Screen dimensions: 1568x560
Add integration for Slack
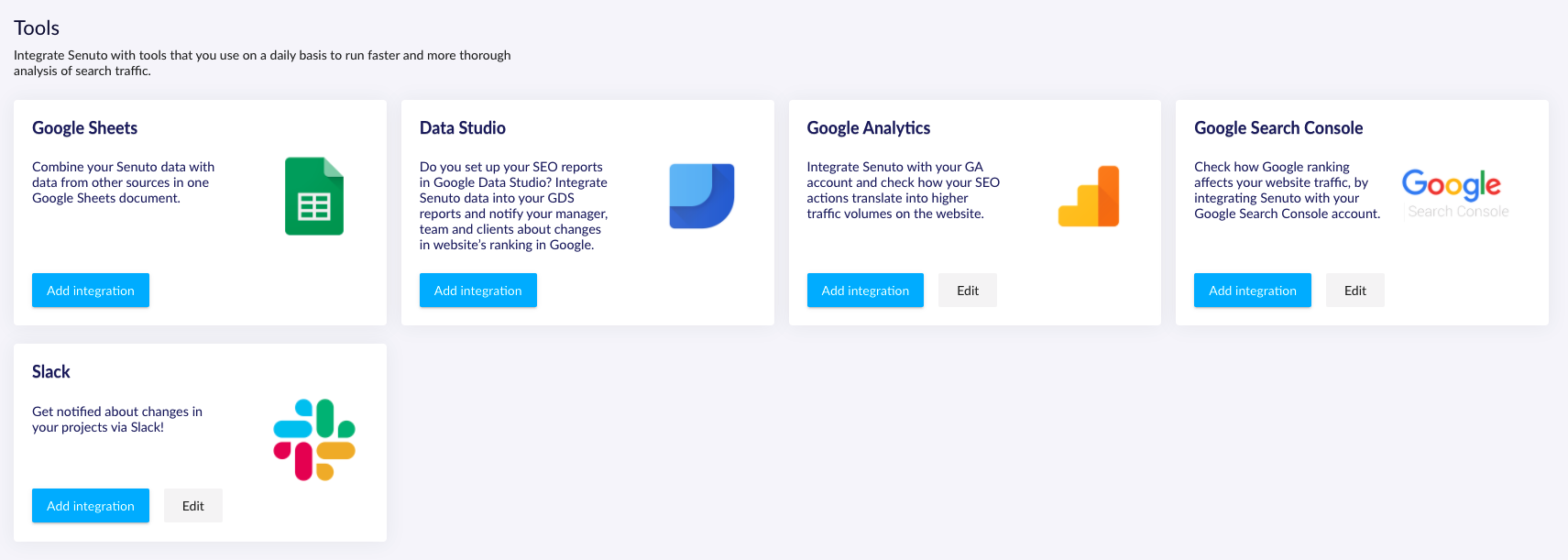pyautogui.click(x=91, y=506)
